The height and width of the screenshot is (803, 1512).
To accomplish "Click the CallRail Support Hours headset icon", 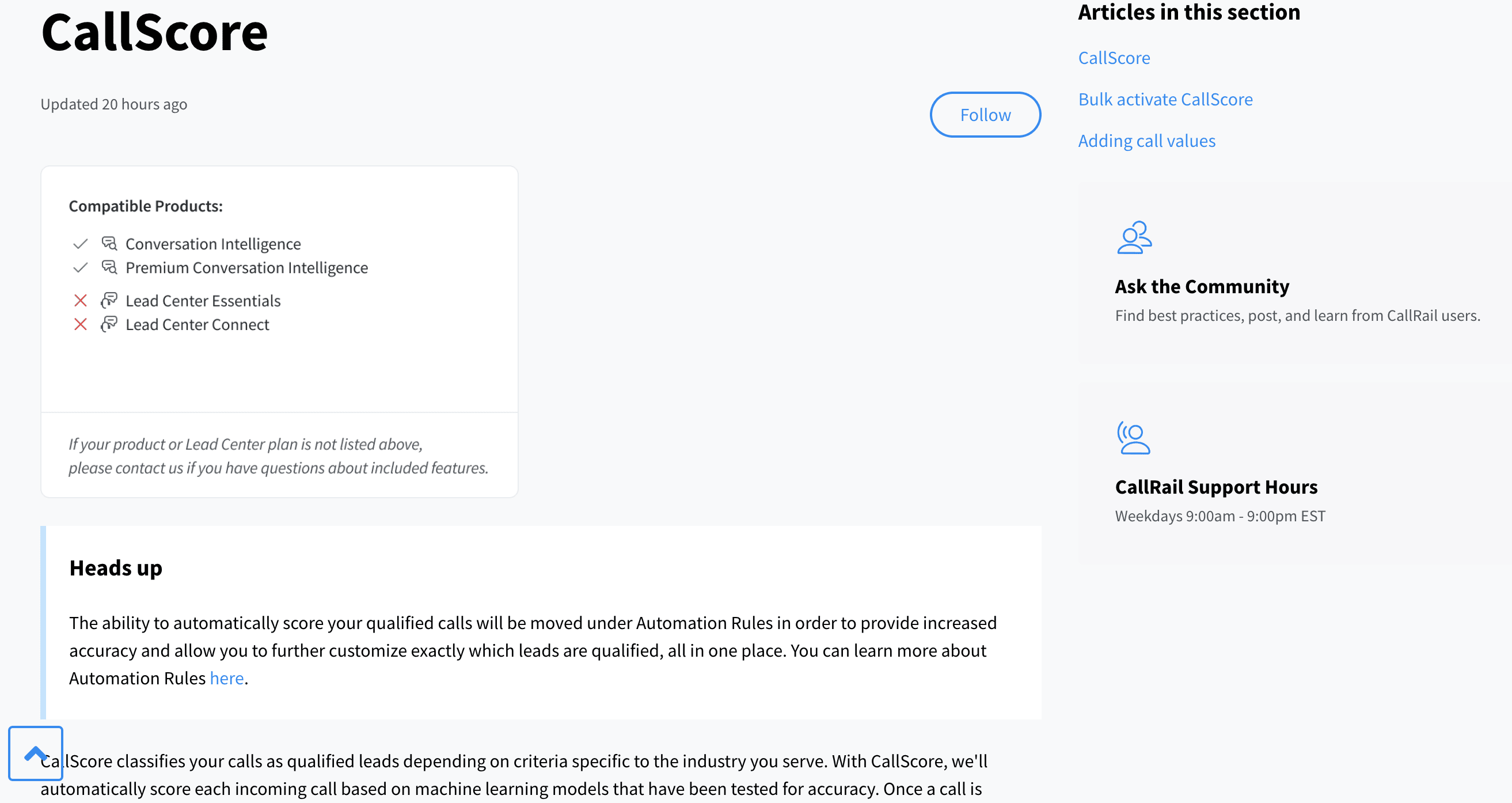I will 1133,438.
